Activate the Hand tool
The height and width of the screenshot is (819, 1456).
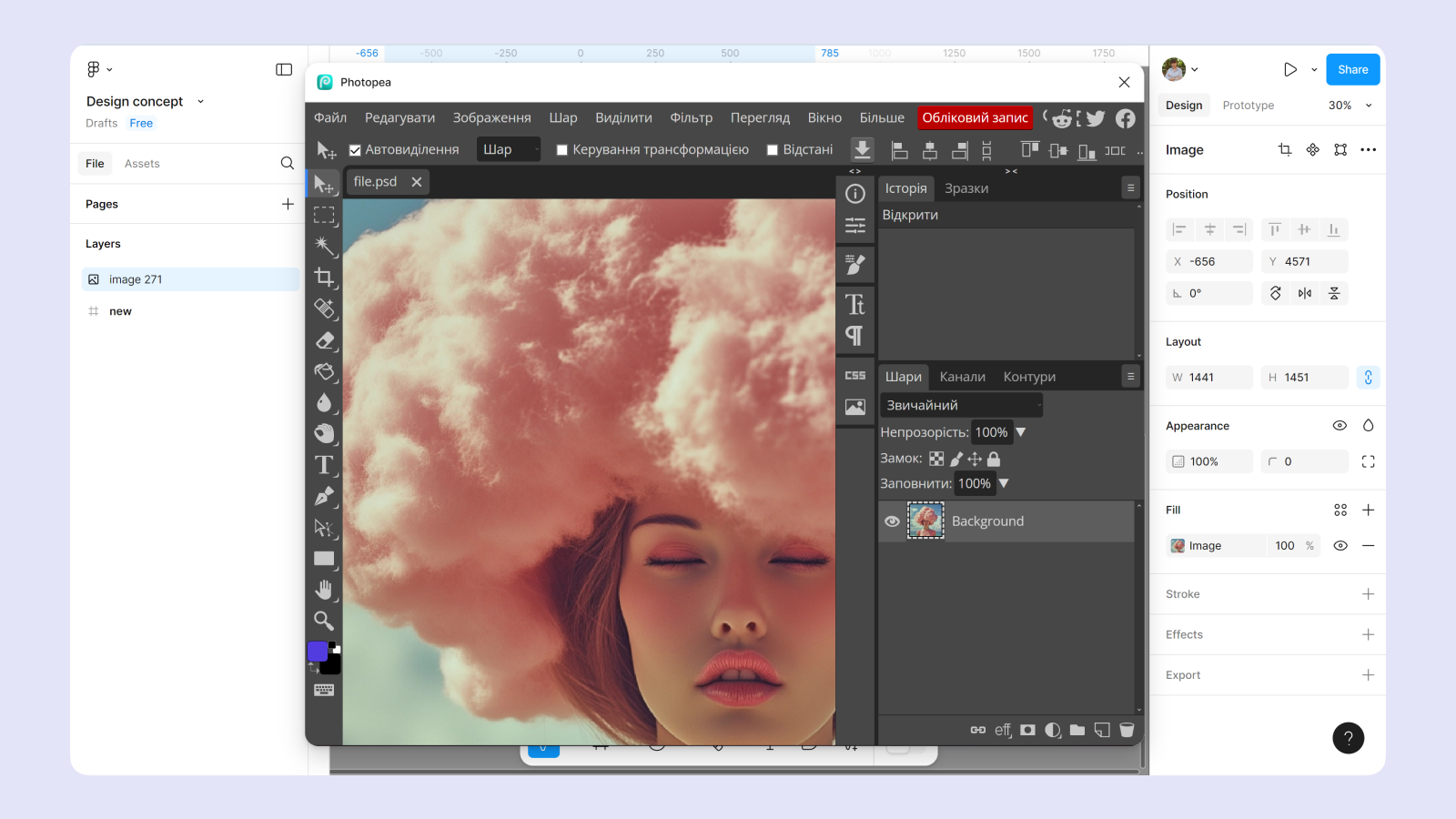[324, 590]
